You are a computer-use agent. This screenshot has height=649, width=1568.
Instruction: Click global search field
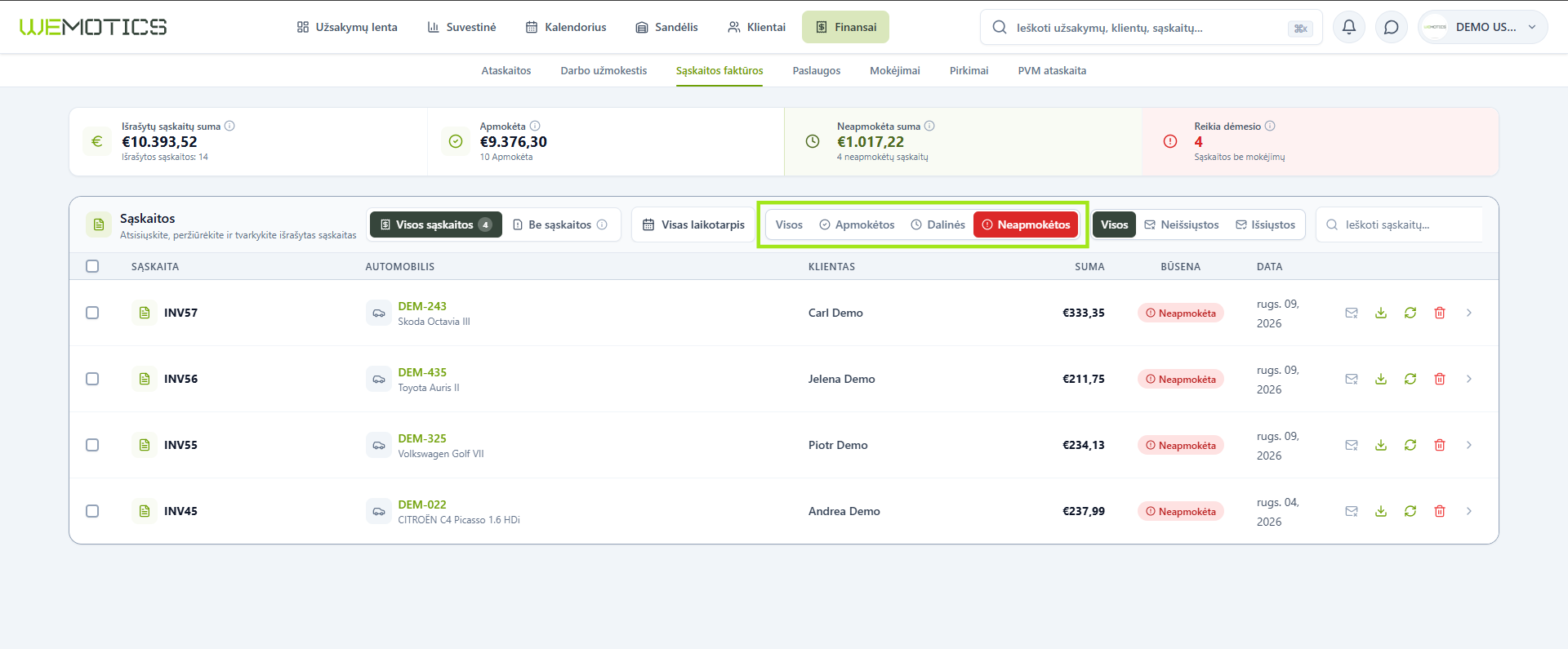[x=1151, y=28]
